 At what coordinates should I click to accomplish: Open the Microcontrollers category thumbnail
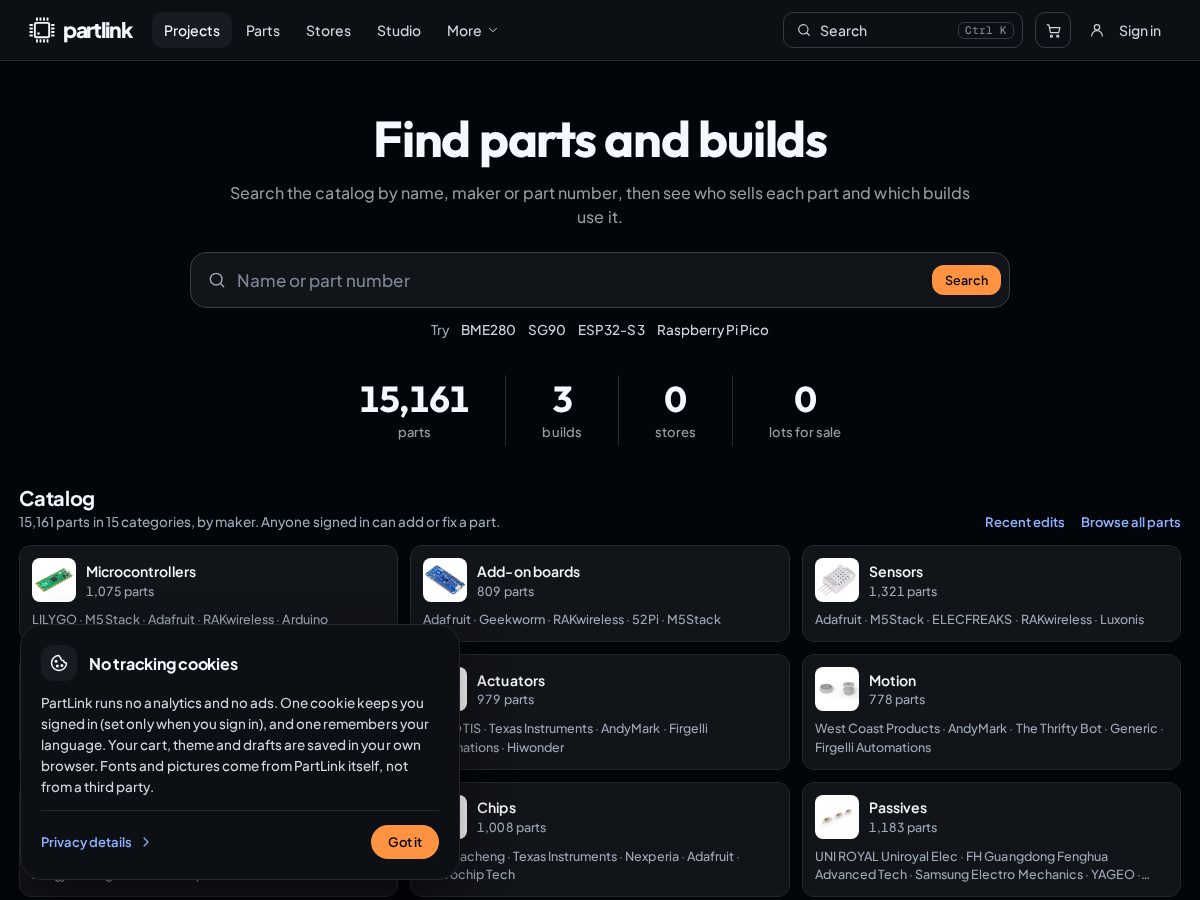(x=54, y=580)
